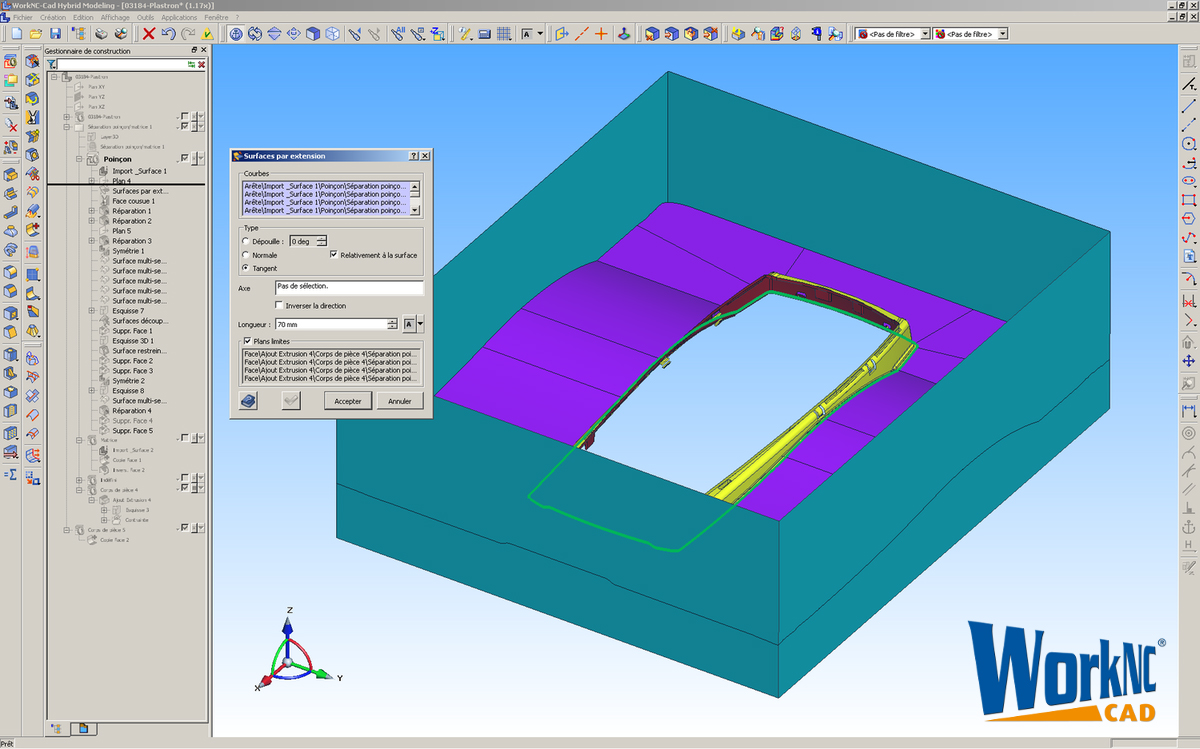The height and width of the screenshot is (749, 1200).
Task: Select the wireframe cube display icon
Action: (x=332, y=34)
